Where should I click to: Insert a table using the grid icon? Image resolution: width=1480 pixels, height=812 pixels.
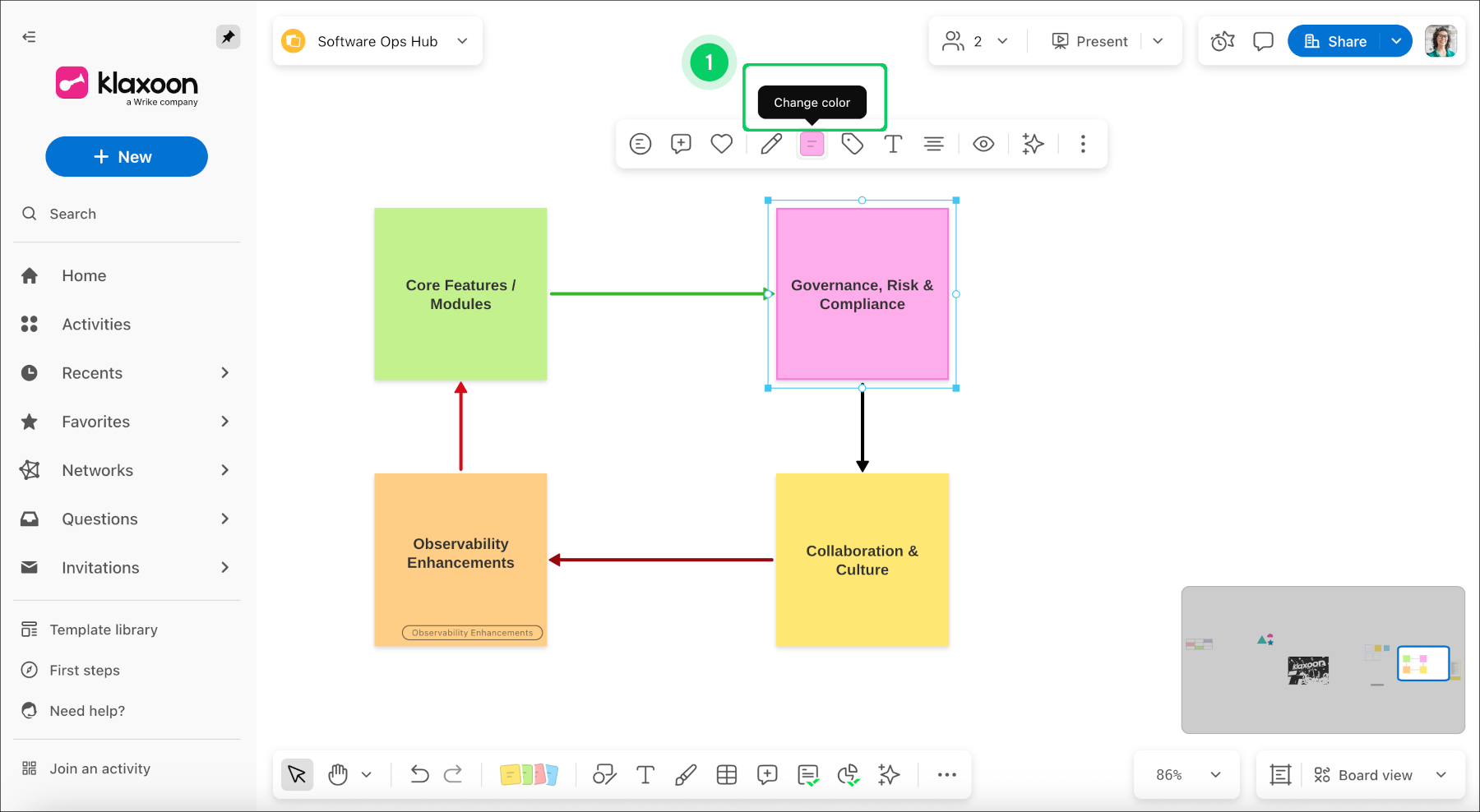pos(726,775)
